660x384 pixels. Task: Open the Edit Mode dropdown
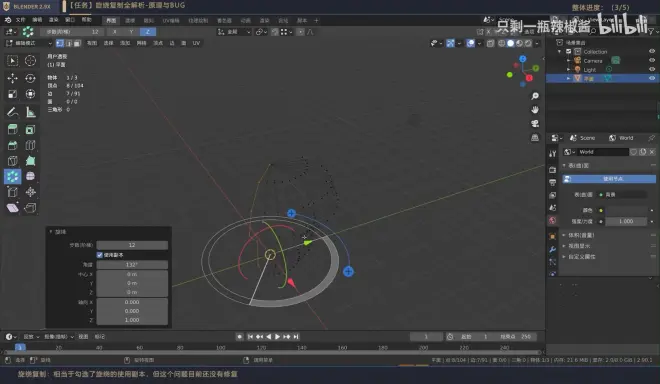(x=29, y=43)
